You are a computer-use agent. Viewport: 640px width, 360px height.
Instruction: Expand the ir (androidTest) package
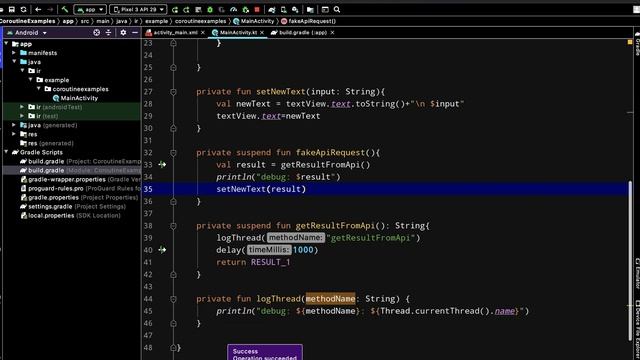22,107
